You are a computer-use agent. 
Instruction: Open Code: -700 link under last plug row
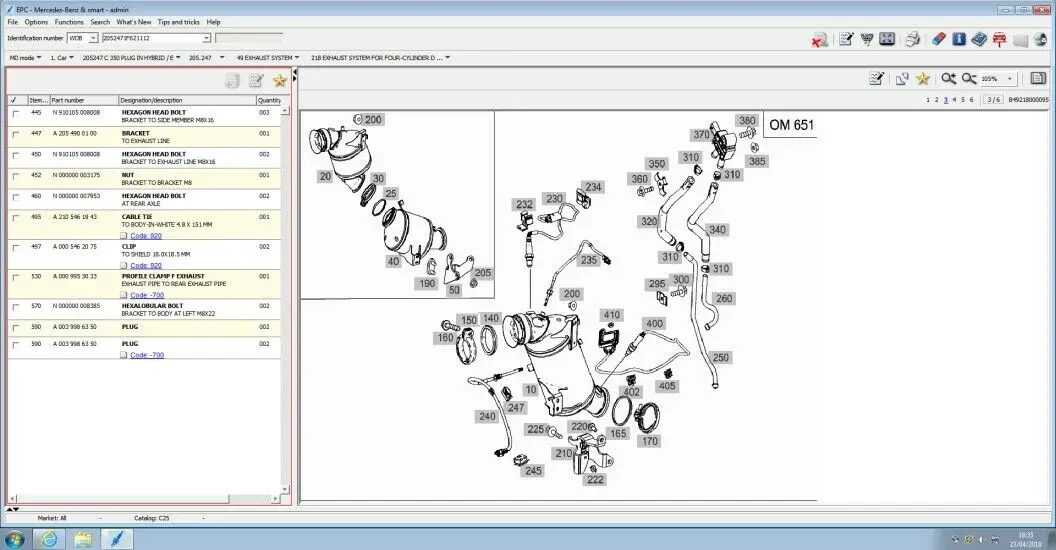pyautogui.click(x=147, y=355)
